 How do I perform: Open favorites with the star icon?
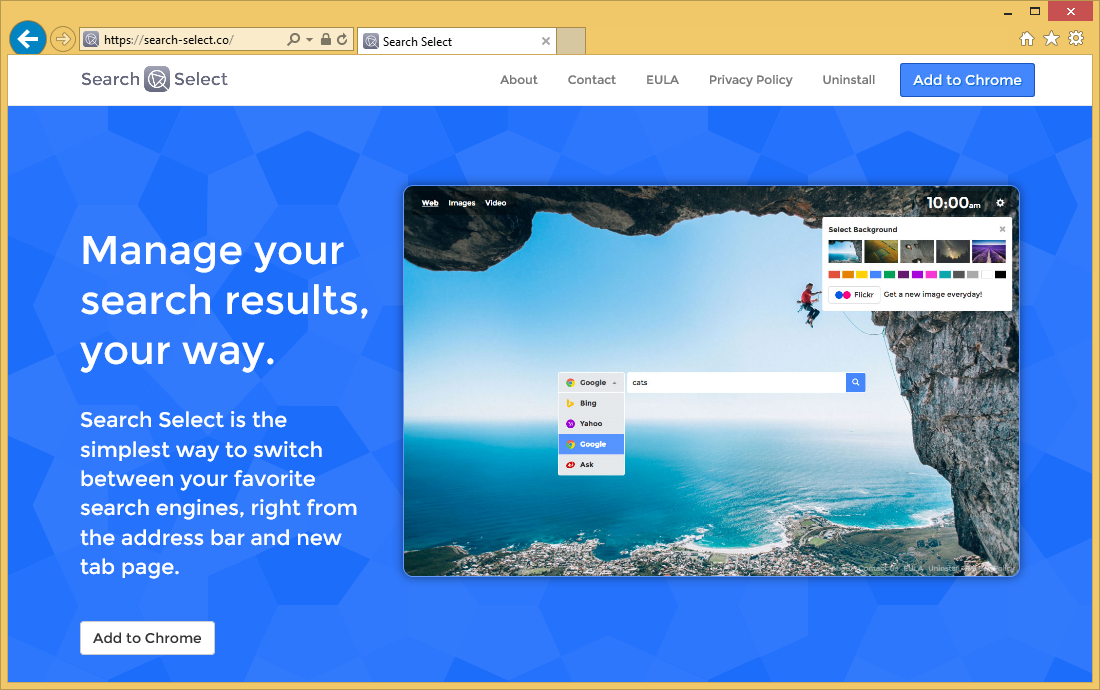point(1051,39)
